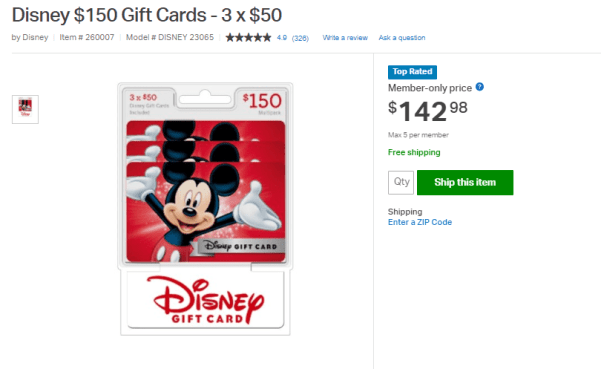Click the green Ship this item button

point(465,182)
